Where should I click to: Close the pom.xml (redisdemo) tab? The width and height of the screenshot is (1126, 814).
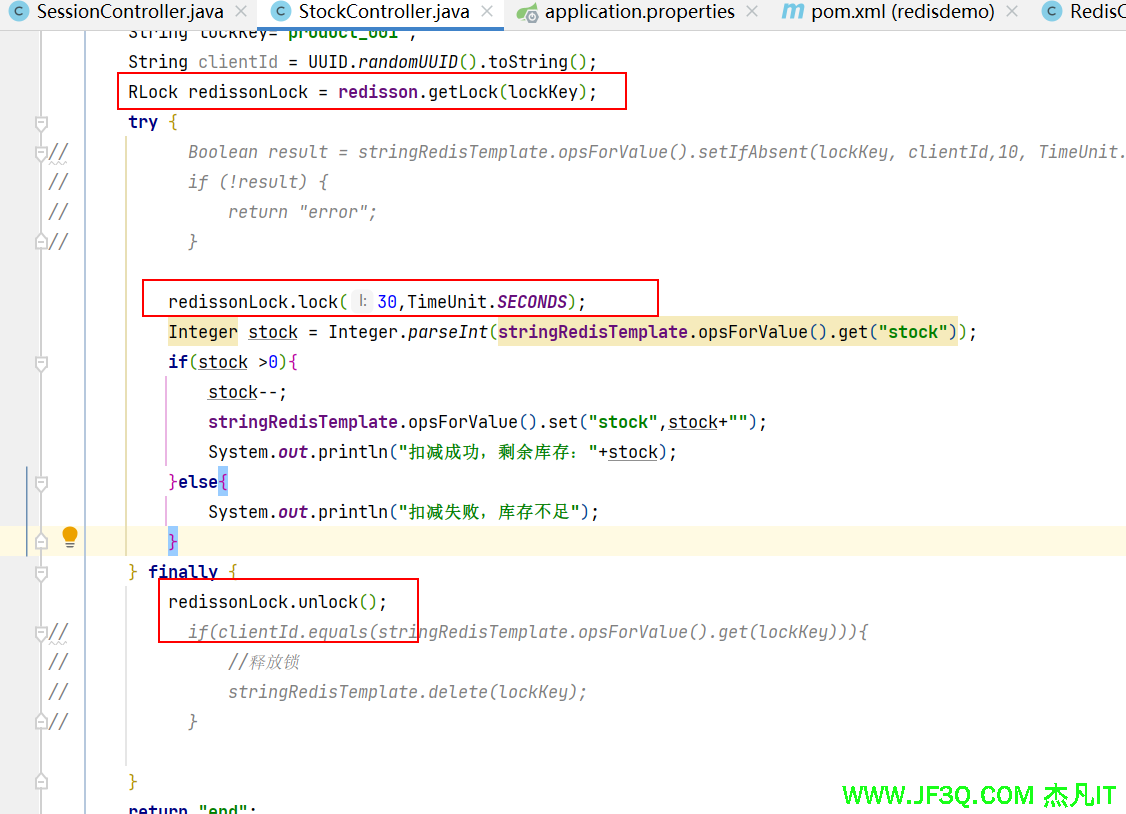click(1012, 12)
